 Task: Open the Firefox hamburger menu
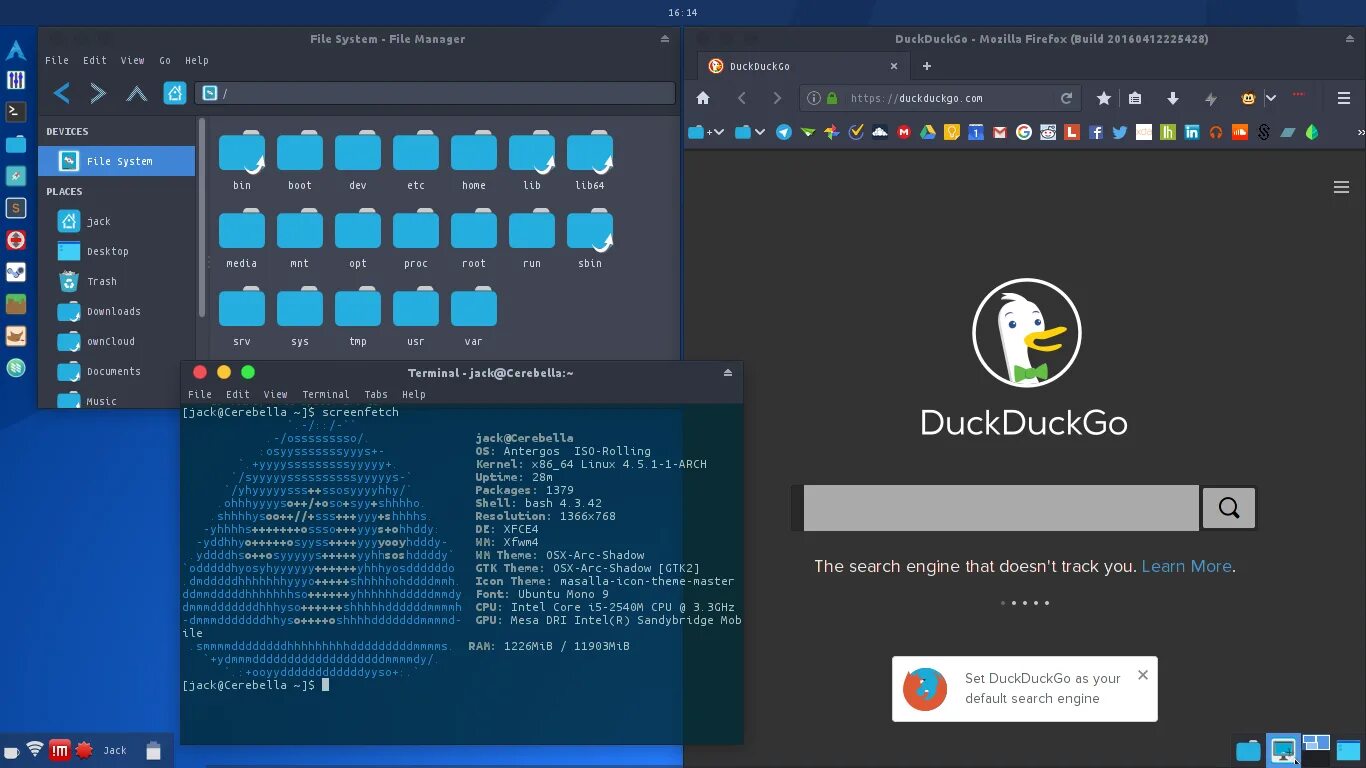tap(1343, 98)
